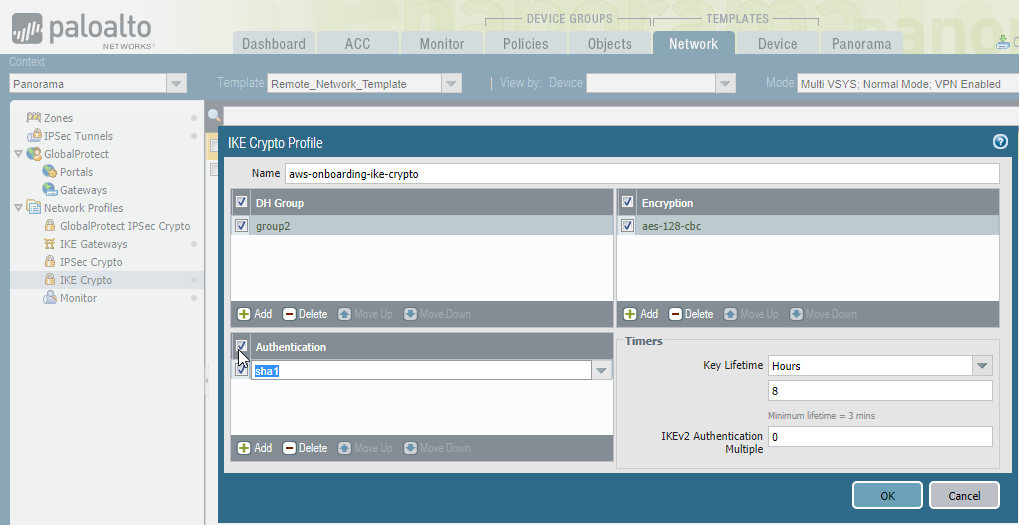Click the Gateways icon under GlobalProtect

(49, 190)
